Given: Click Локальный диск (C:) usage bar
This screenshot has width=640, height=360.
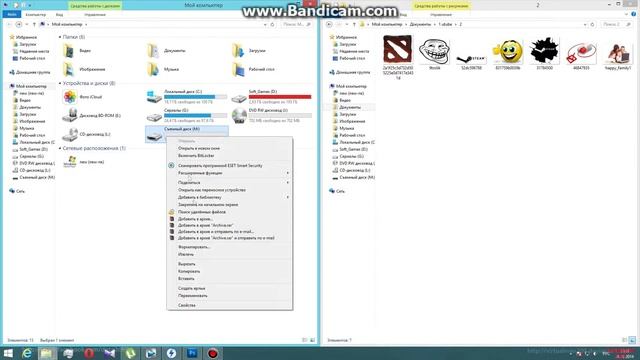Looking at the screenshot, I should pos(196,97).
